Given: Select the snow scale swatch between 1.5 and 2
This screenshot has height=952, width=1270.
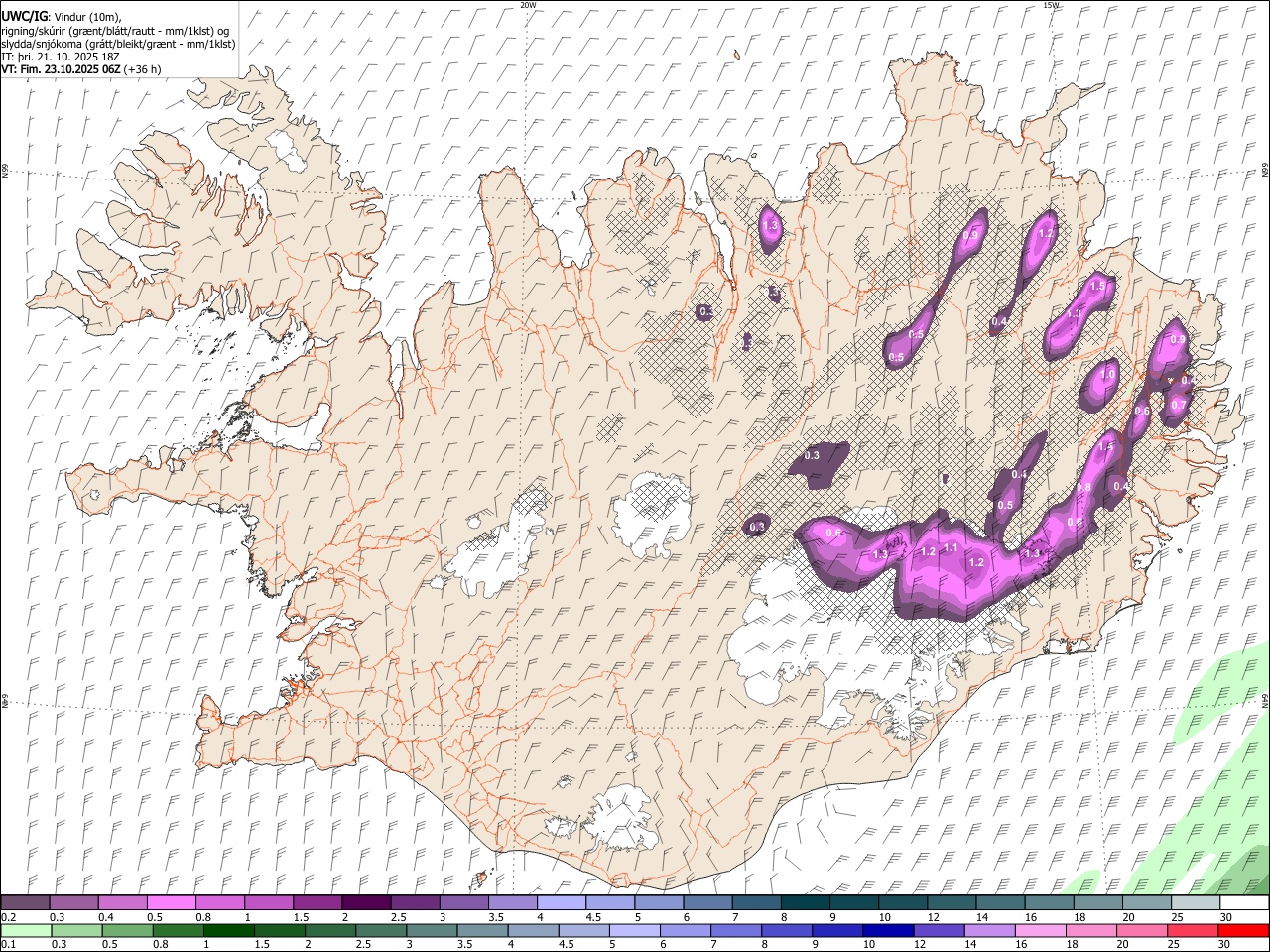Looking at the screenshot, I should tap(317, 902).
